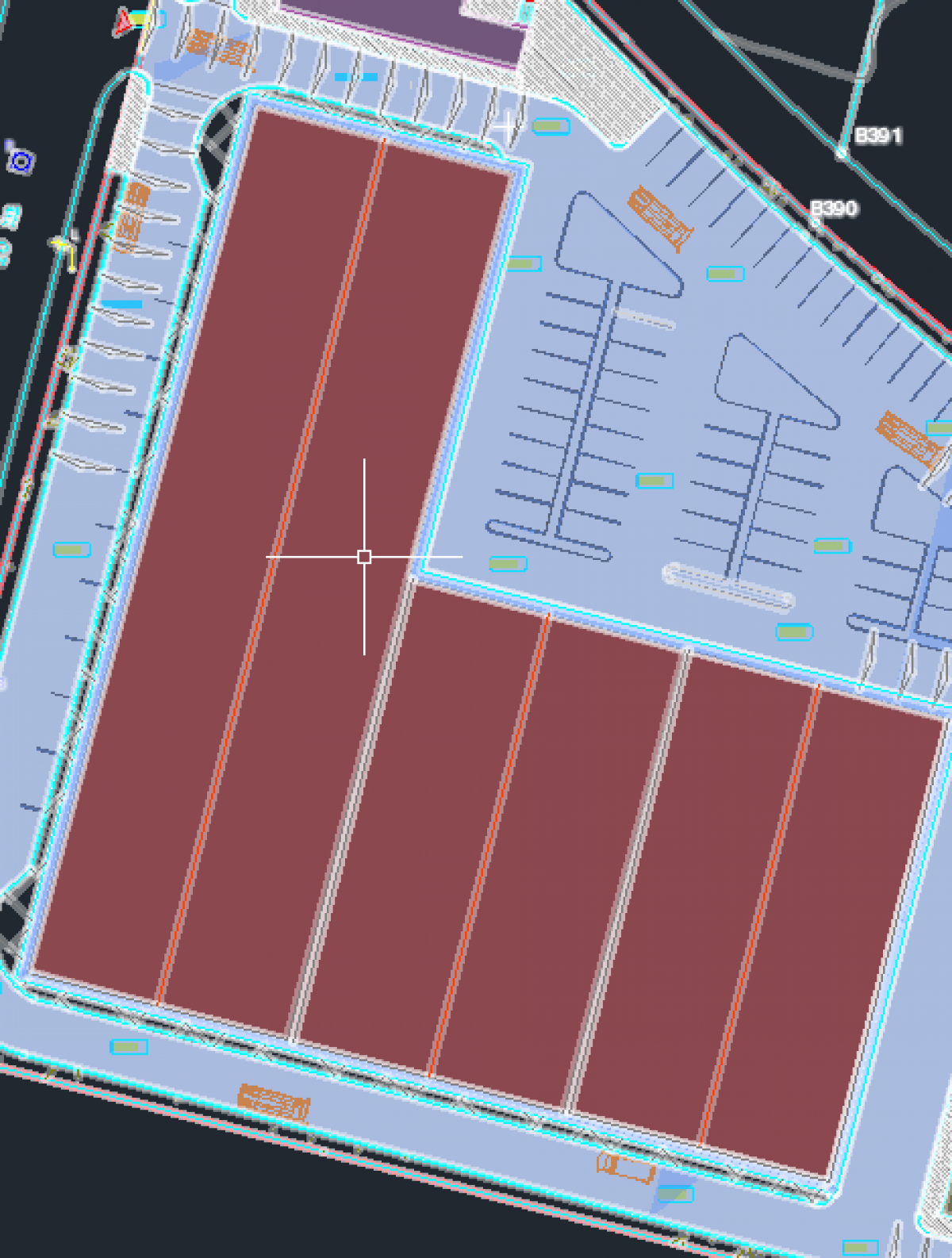Select orange truck symbol at right edge

pos(908,437)
